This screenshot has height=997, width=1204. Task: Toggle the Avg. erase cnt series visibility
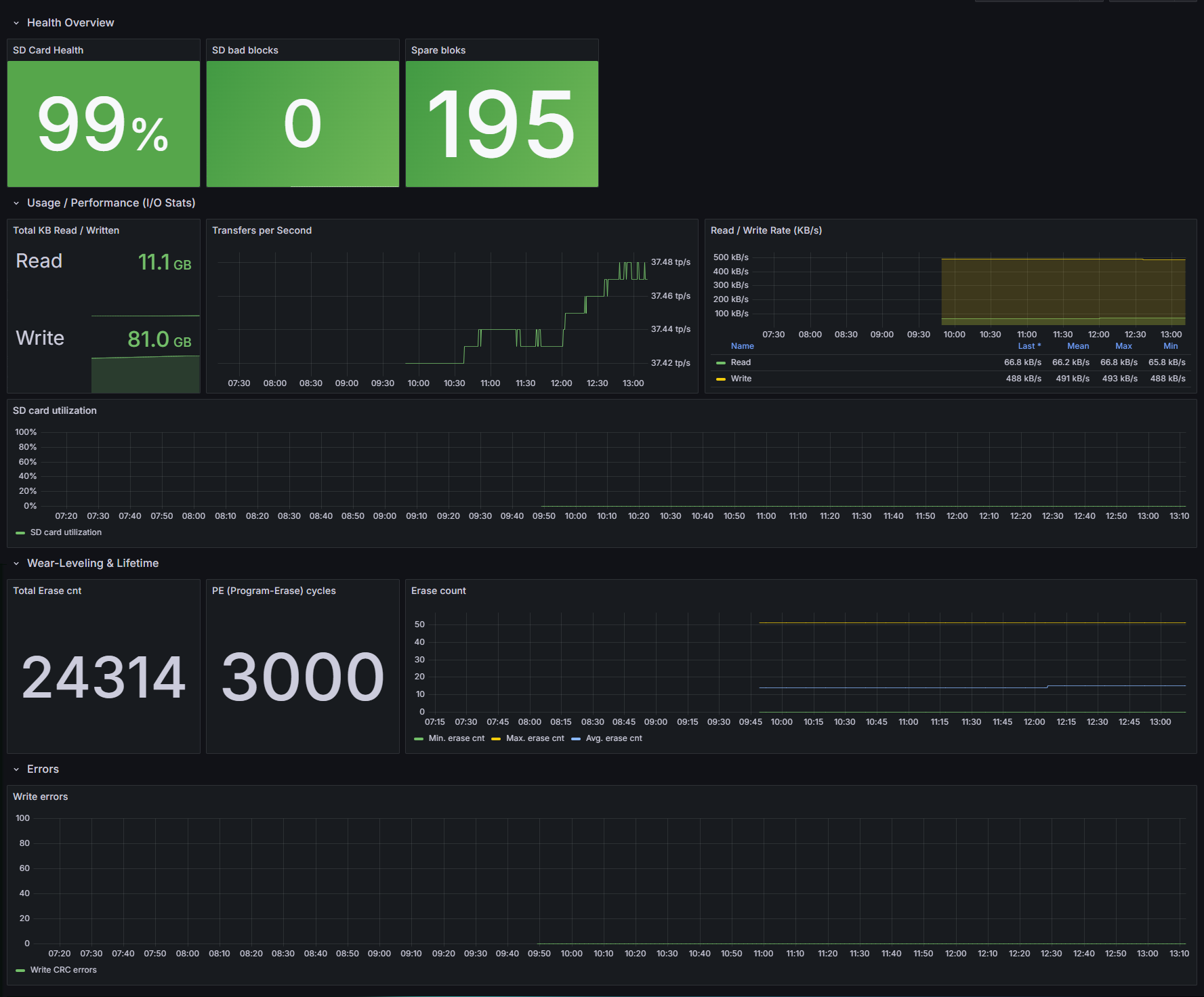613,738
